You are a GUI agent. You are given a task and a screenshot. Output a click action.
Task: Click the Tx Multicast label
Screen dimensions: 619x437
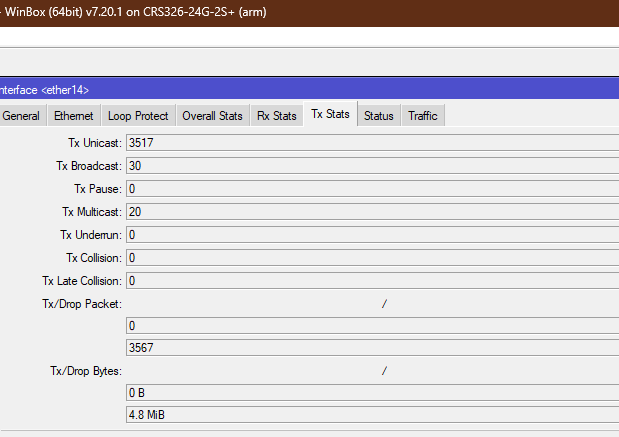coord(92,212)
